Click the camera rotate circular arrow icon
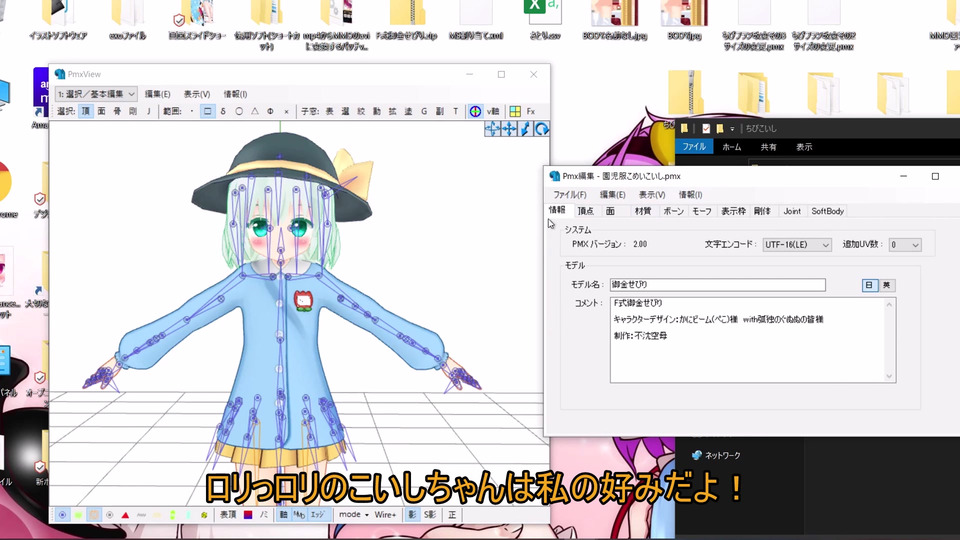Image resolution: width=960 pixels, height=540 pixels. 542,129
